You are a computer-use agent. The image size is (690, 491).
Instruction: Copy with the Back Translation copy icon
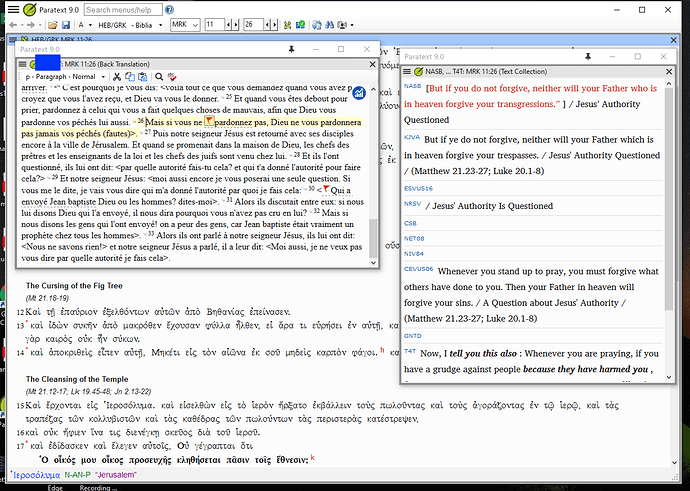click(130, 77)
